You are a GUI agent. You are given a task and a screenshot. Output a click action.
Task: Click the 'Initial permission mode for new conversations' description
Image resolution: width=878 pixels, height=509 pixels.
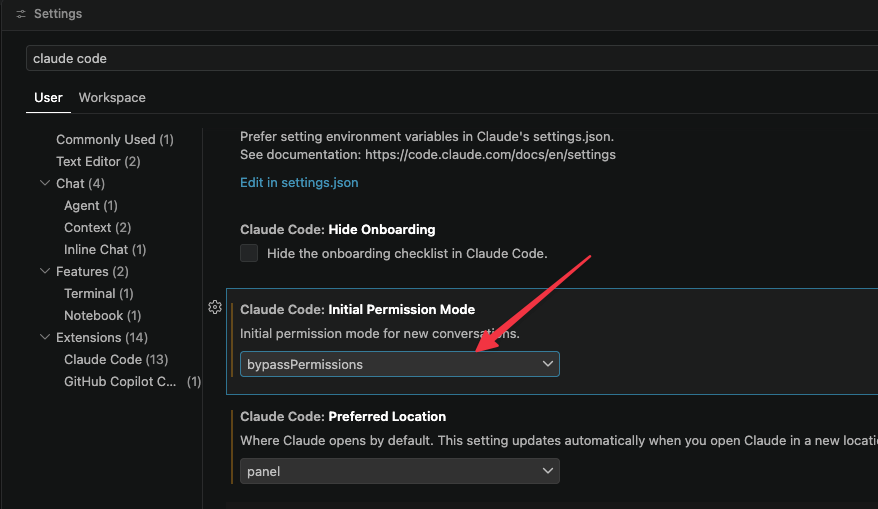coord(380,334)
